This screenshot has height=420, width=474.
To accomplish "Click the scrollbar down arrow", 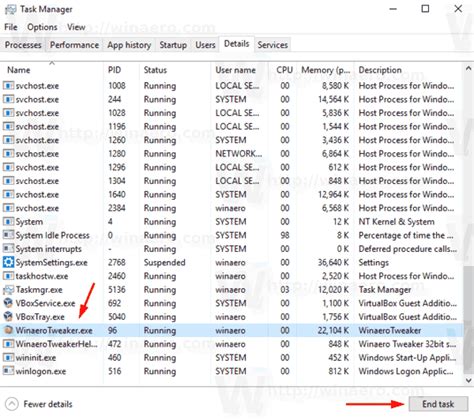I will [468, 380].
